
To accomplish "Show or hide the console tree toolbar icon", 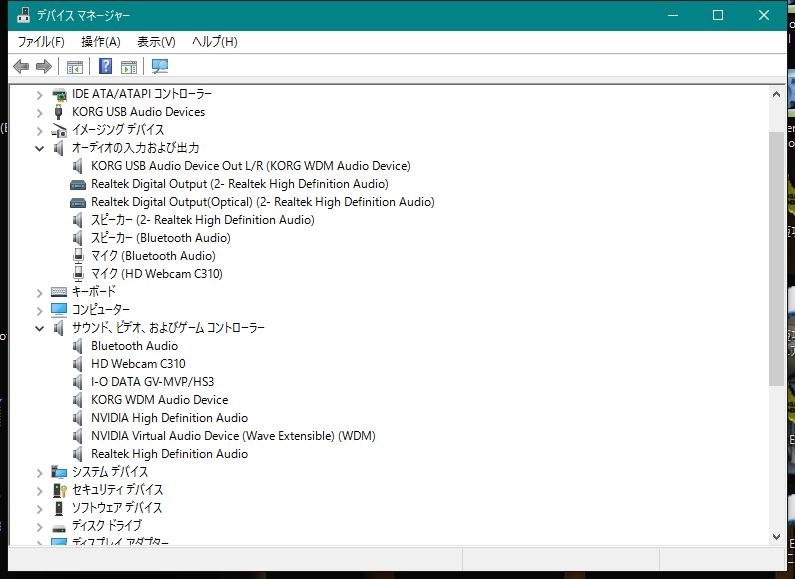I will coord(75,66).
